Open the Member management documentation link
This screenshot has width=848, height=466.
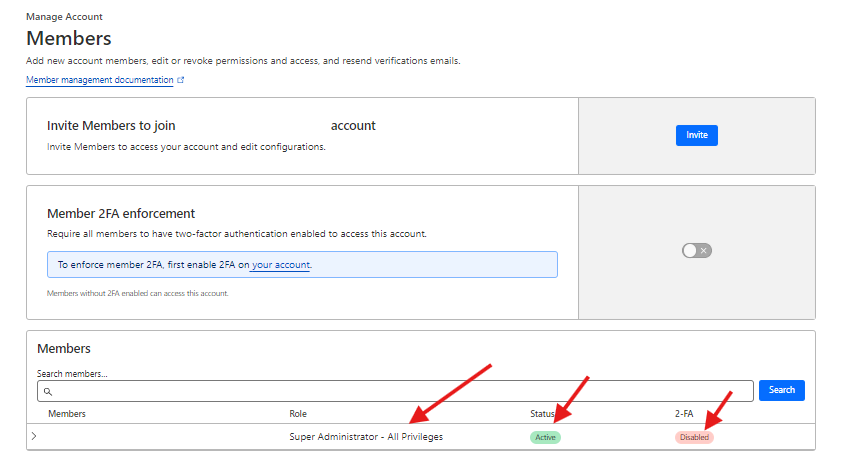pyautogui.click(x=100, y=80)
